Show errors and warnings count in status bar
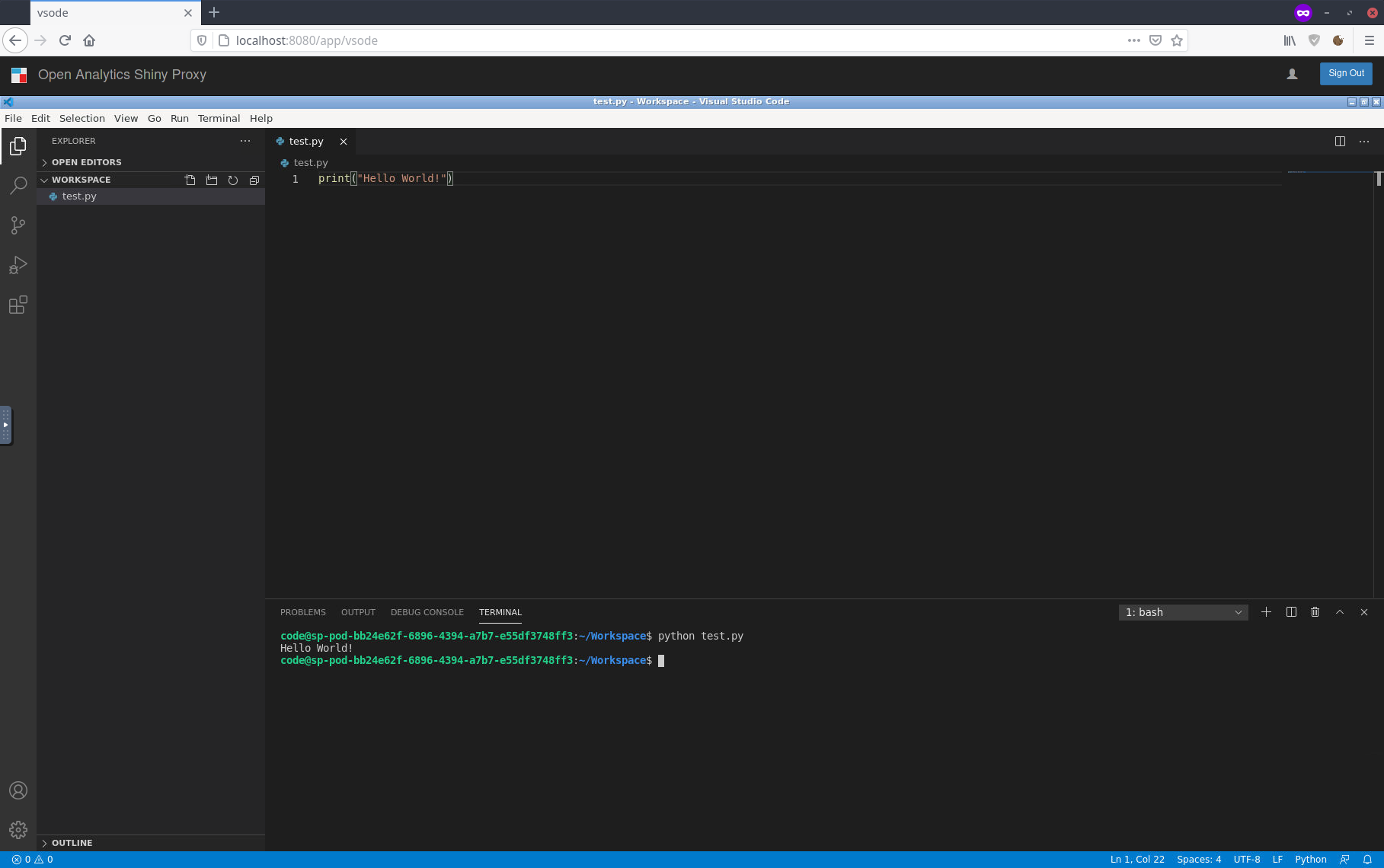This screenshot has height=868, width=1384. pyautogui.click(x=32, y=860)
